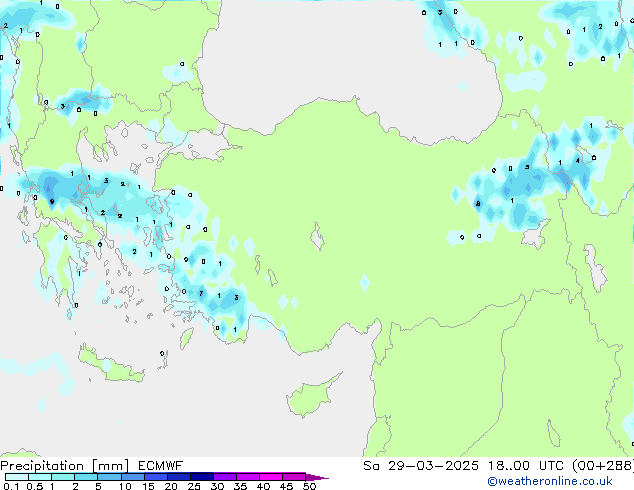Click the legend scale label '25'
The width and height of the screenshot is (634, 490).
(194, 486)
